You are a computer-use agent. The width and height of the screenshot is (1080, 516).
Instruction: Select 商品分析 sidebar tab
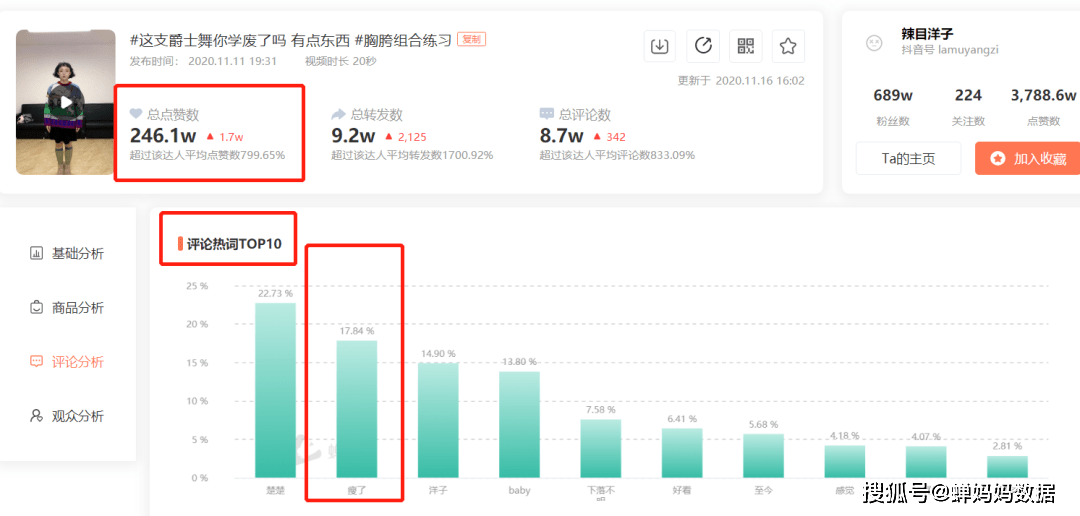(x=67, y=308)
